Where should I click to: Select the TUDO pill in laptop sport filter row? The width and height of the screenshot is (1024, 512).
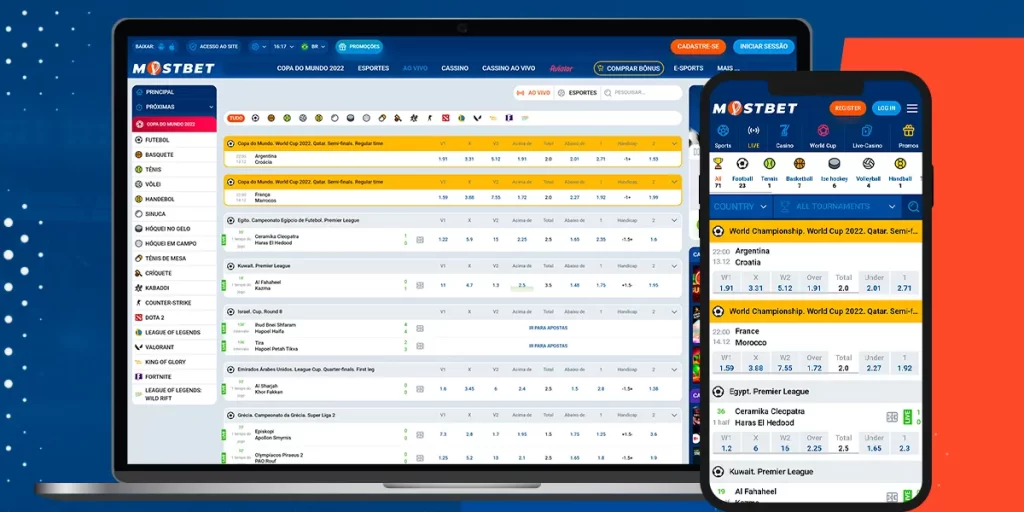(236, 118)
